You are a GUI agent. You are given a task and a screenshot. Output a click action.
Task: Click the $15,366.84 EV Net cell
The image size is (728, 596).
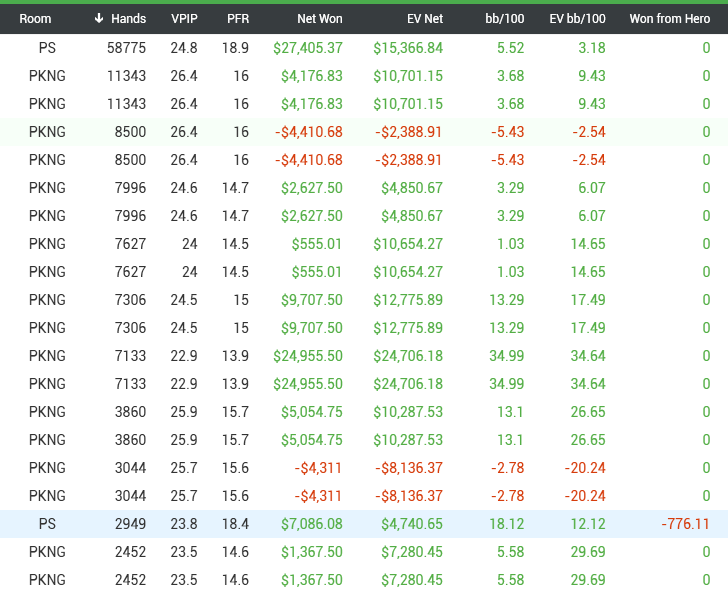point(408,48)
